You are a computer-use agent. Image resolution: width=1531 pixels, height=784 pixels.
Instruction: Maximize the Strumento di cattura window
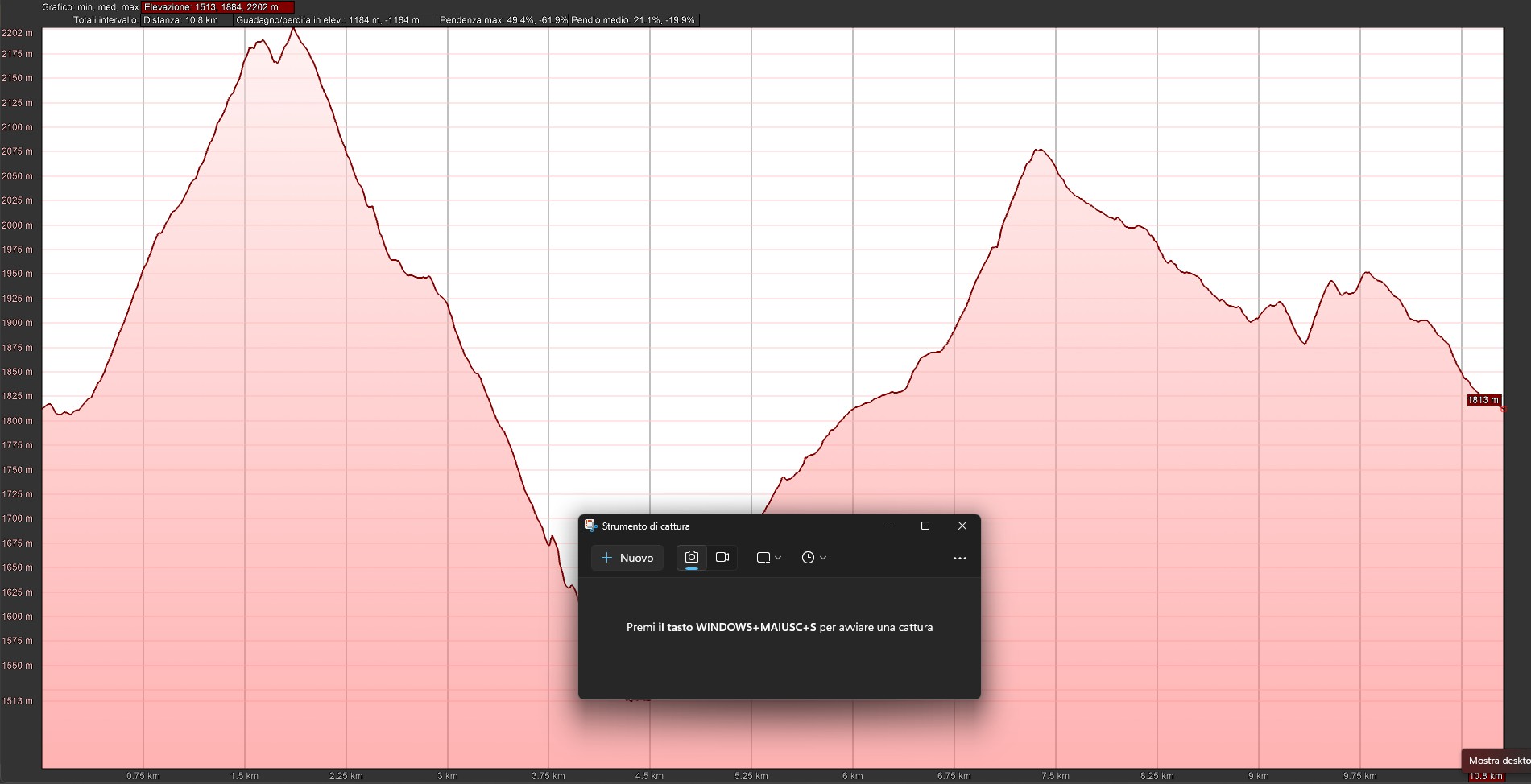point(925,526)
